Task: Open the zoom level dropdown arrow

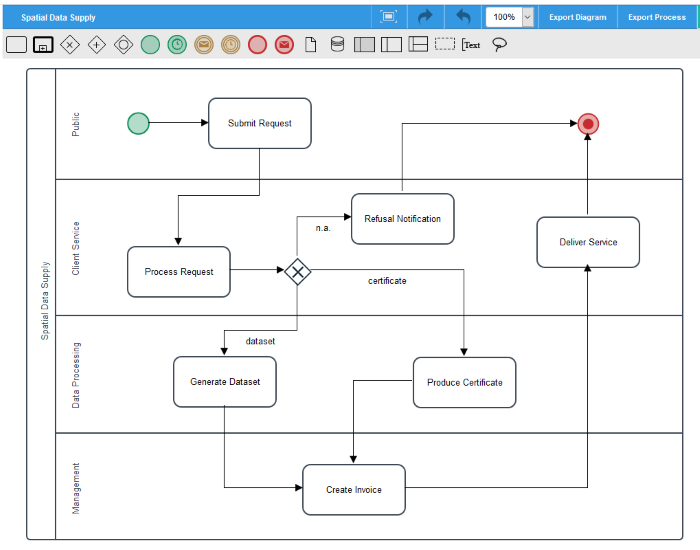Action: pyautogui.click(x=528, y=17)
